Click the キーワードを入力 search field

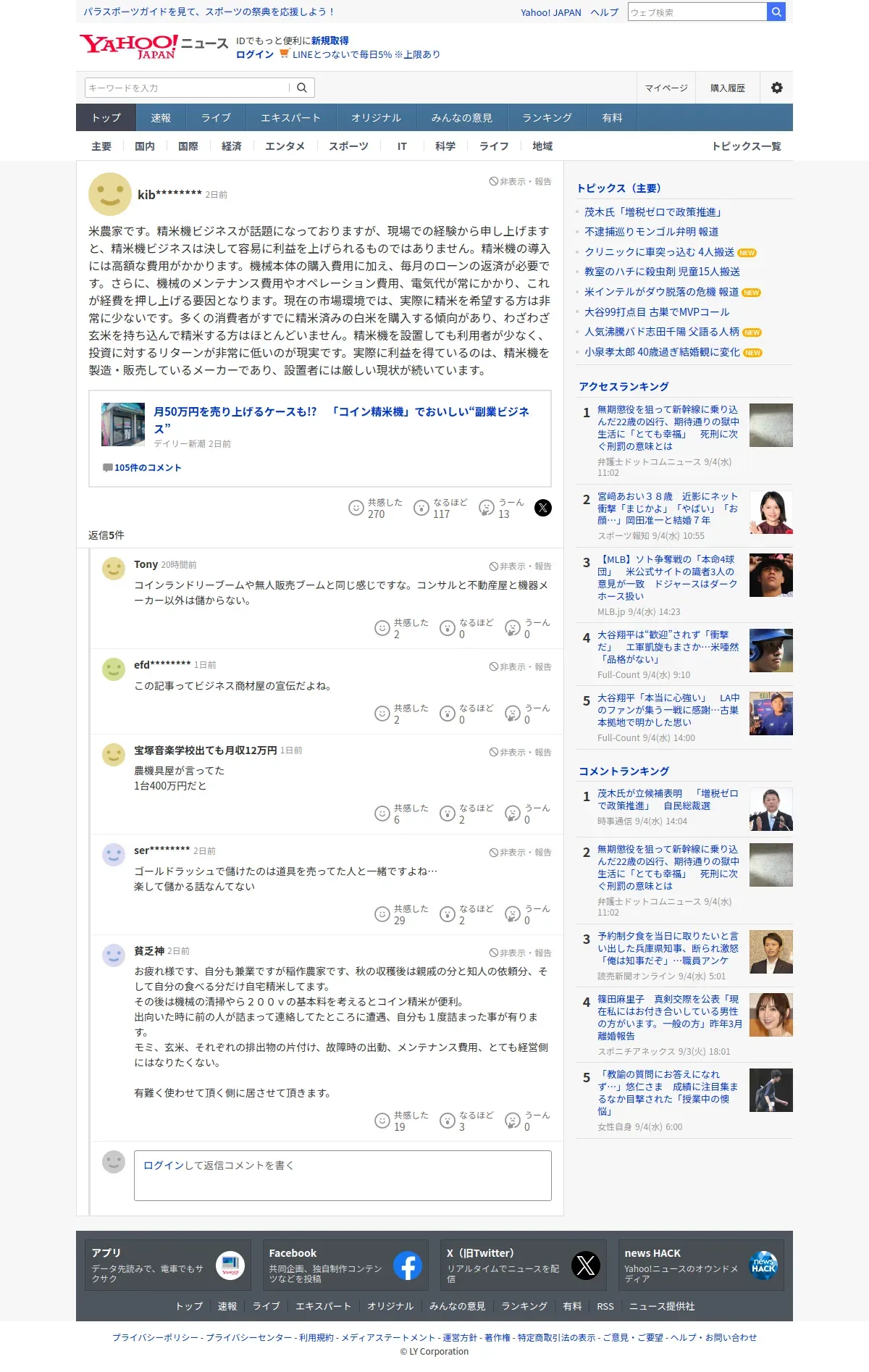[x=187, y=88]
